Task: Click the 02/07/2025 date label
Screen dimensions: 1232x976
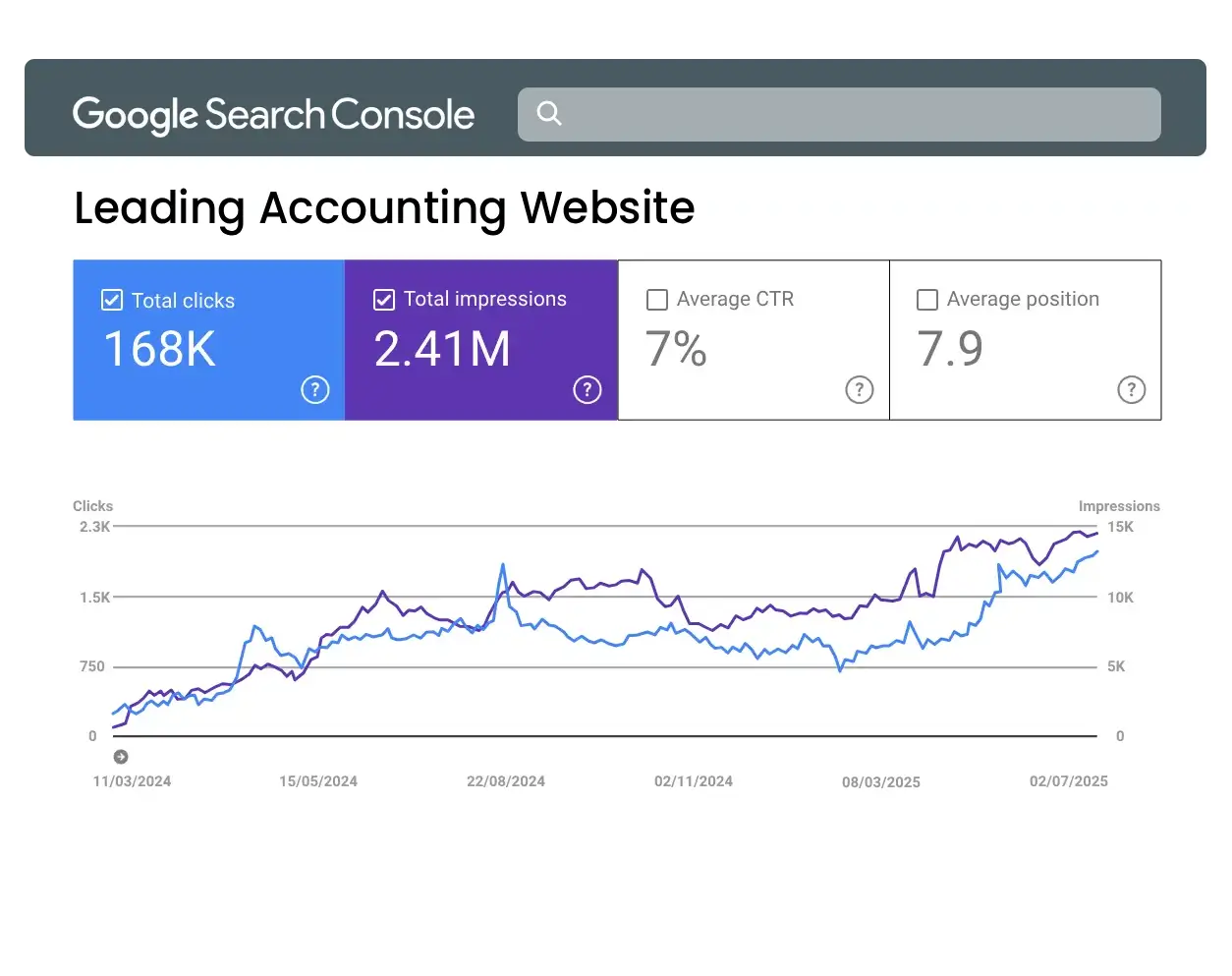Action: point(1068,781)
